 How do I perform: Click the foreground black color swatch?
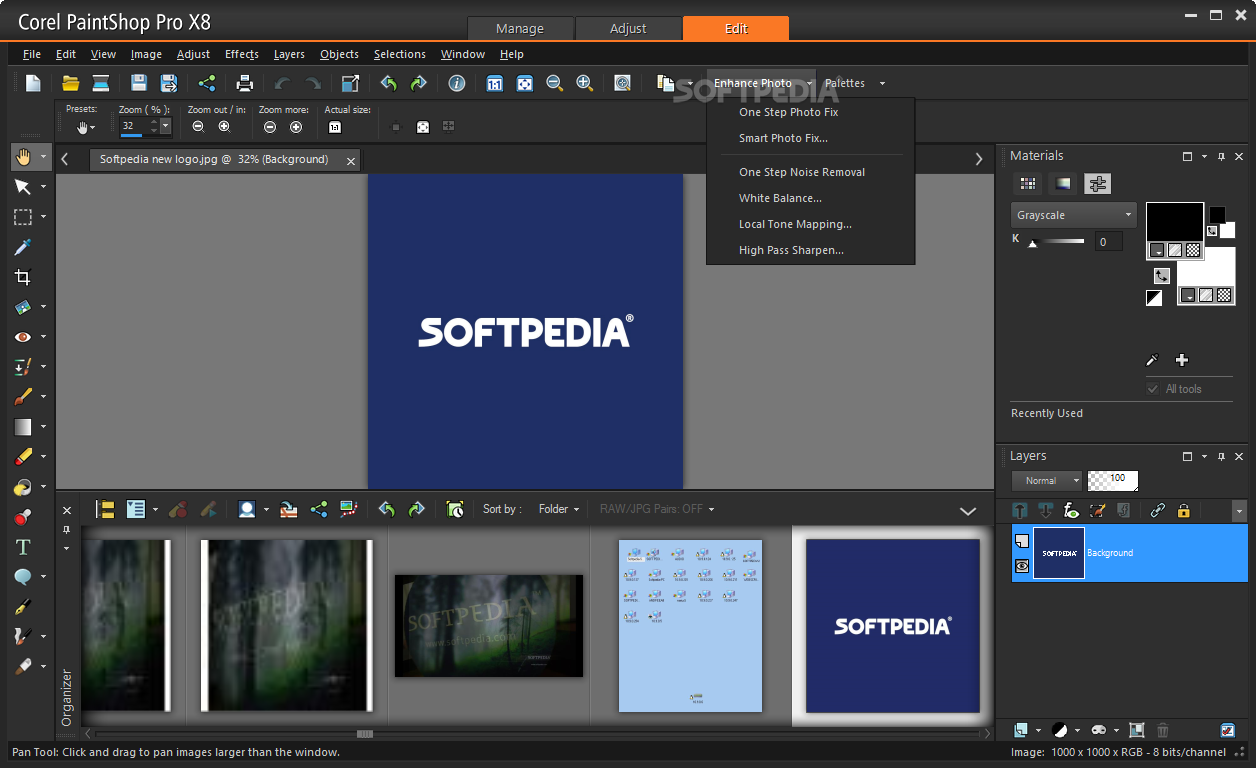[x=1174, y=221]
